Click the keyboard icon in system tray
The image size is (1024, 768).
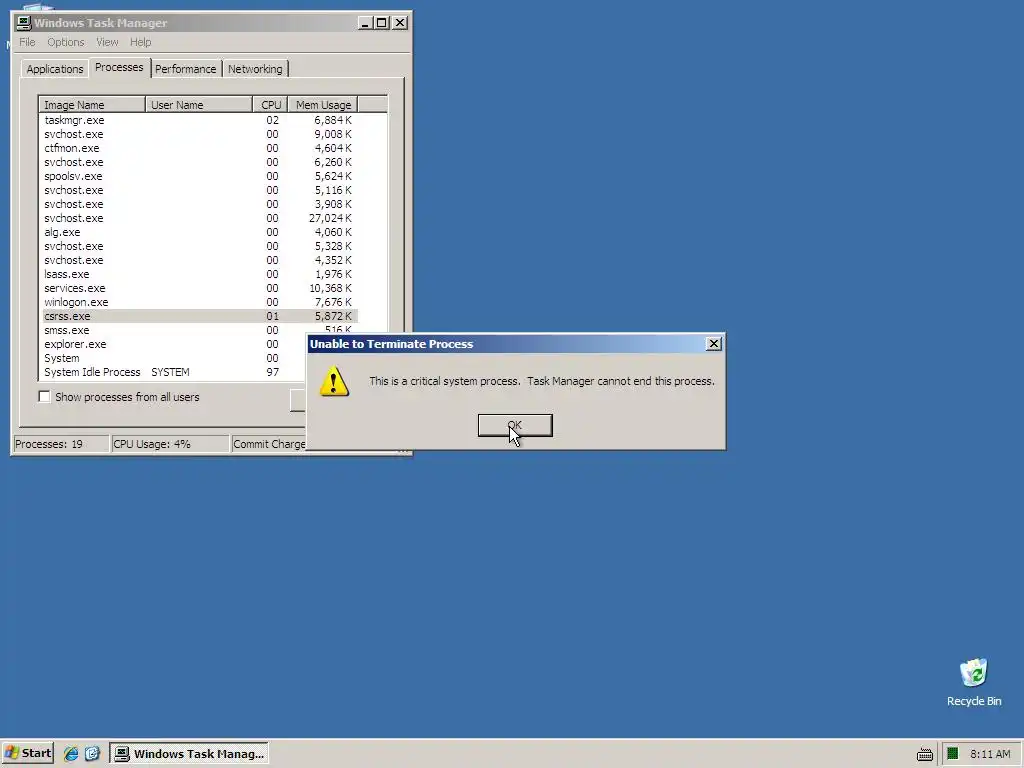[x=925, y=754]
